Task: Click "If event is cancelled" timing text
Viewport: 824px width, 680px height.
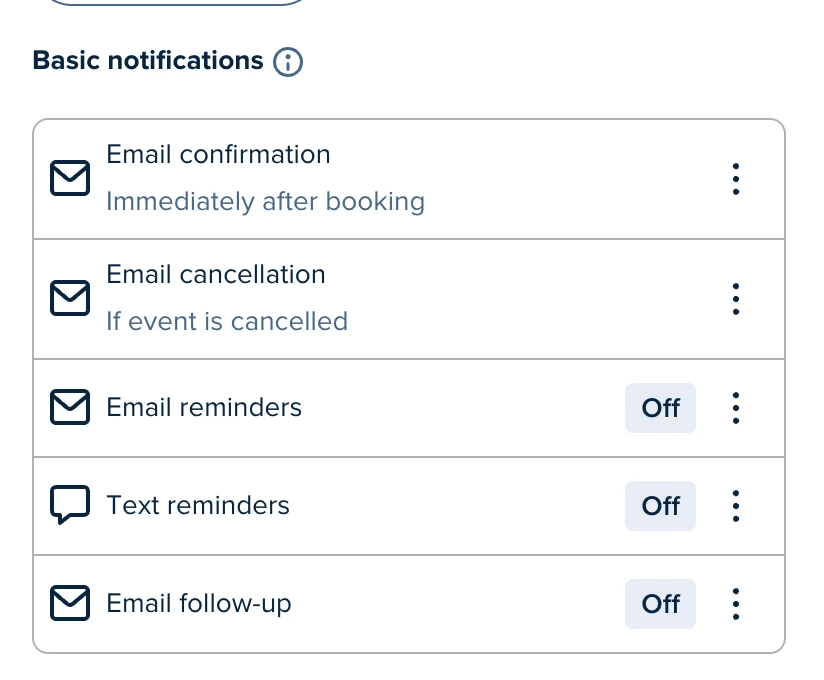Action: [x=227, y=322]
